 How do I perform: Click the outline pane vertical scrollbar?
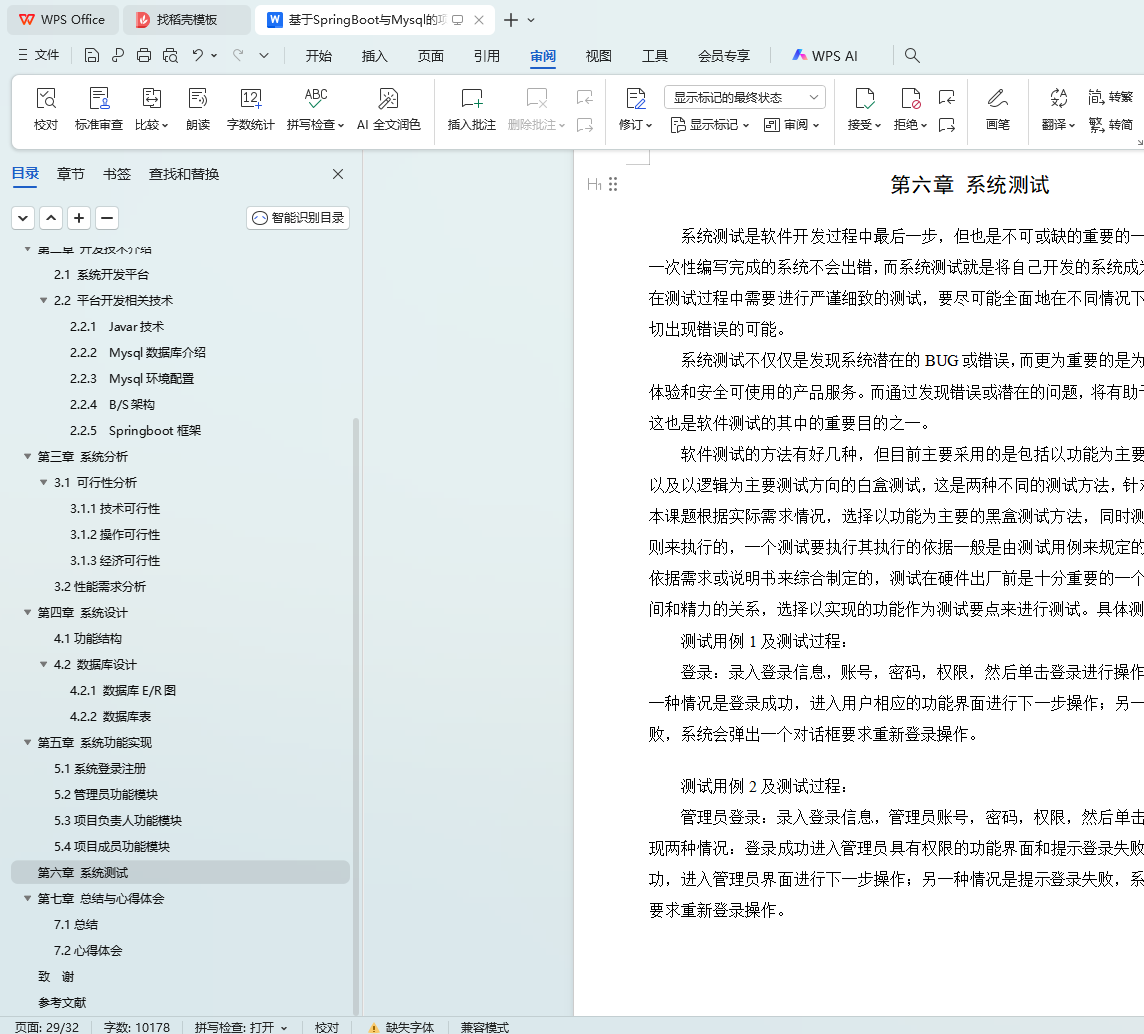tap(355, 715)
